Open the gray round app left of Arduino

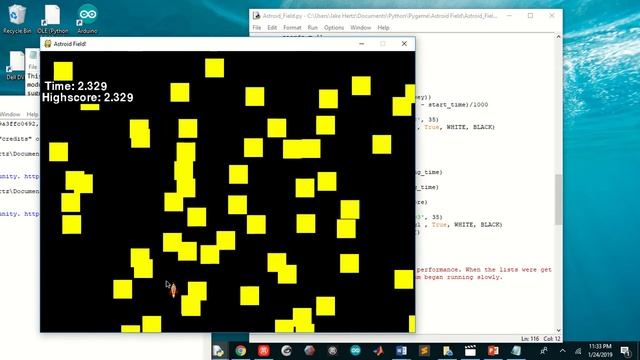pos(332,351)
